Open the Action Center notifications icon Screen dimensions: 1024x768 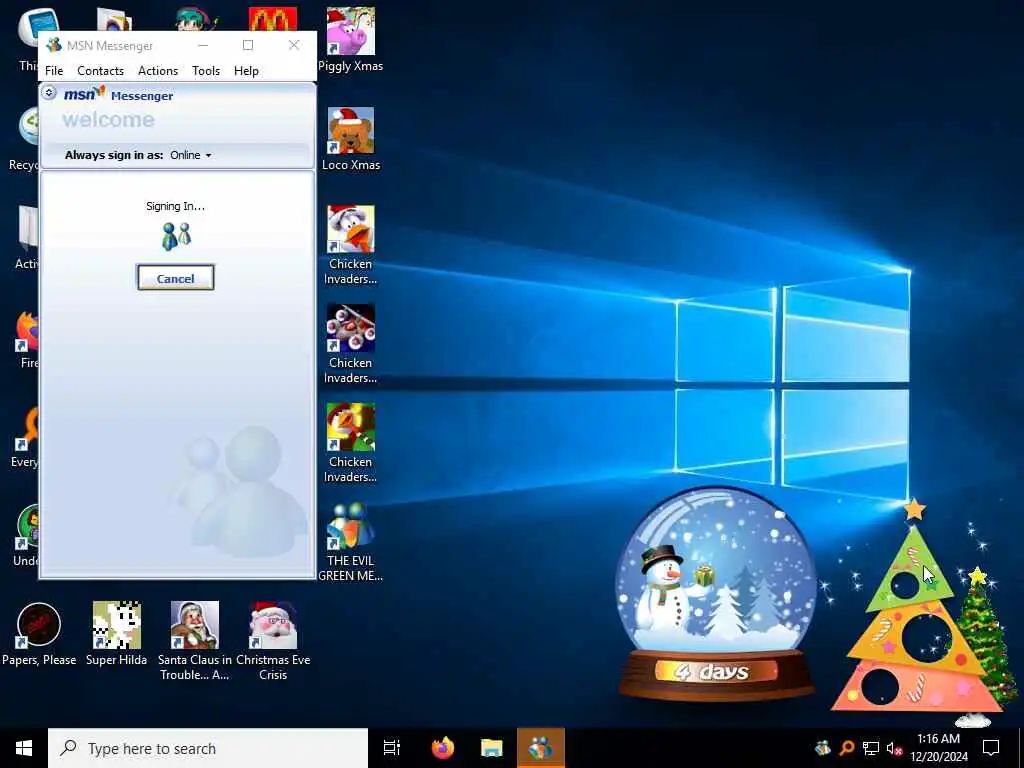pos(991,748)
